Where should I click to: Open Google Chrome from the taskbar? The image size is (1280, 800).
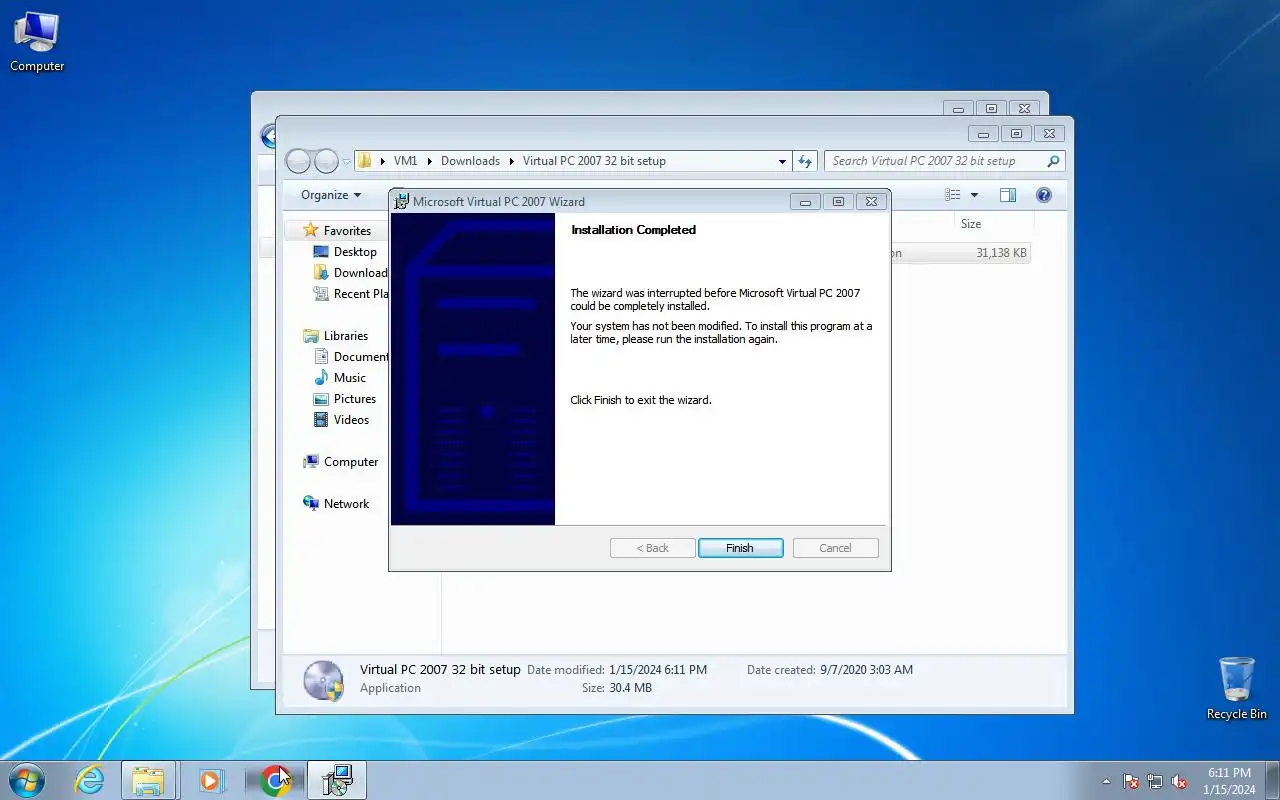point(275,780)
